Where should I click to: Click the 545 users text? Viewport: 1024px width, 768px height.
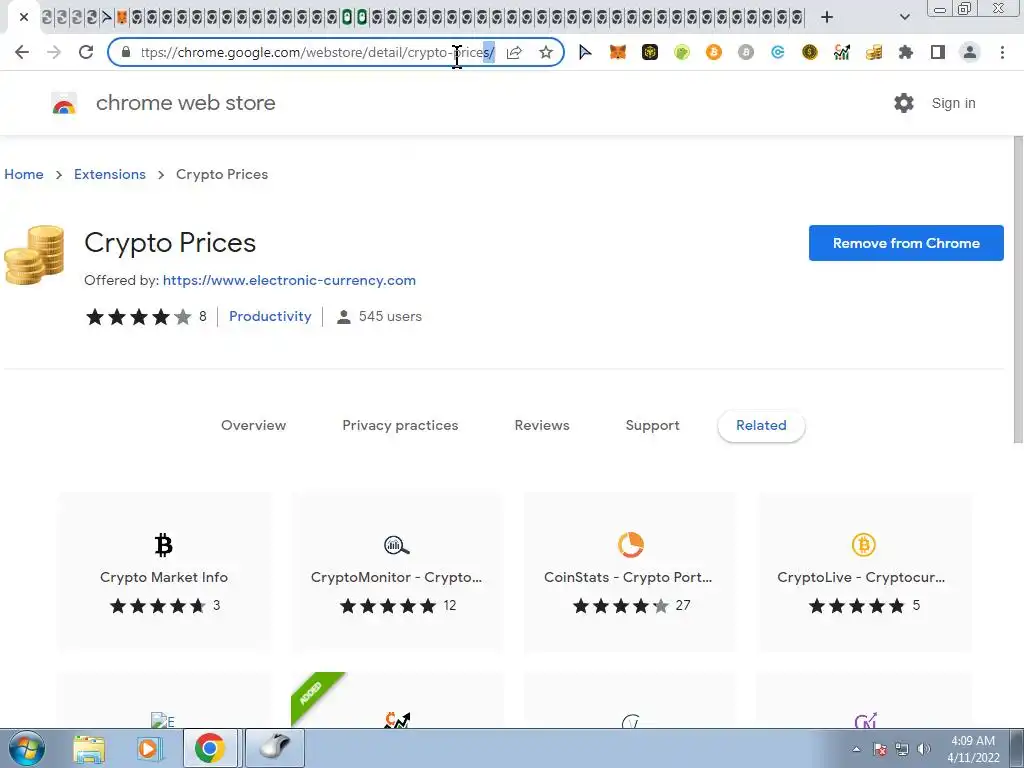390,317
